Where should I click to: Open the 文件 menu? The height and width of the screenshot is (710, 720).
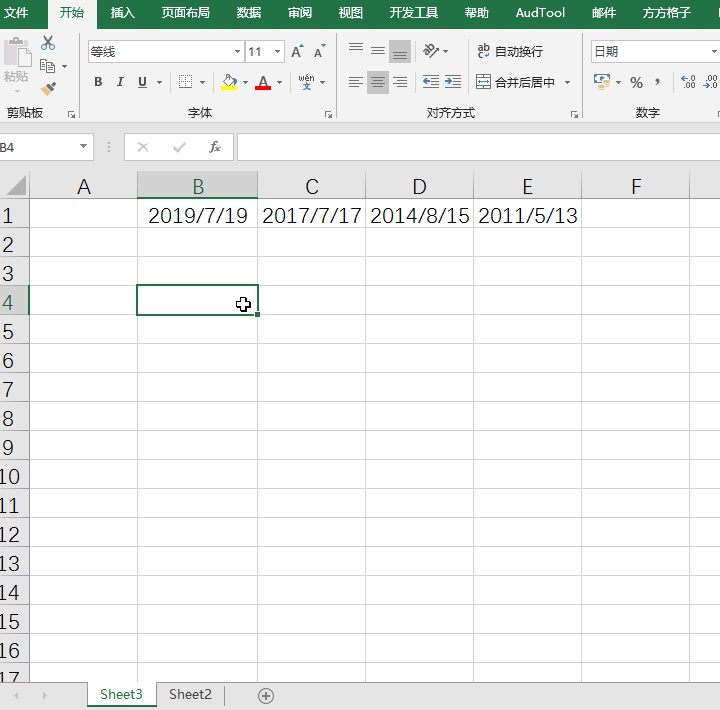click(17, 13)
